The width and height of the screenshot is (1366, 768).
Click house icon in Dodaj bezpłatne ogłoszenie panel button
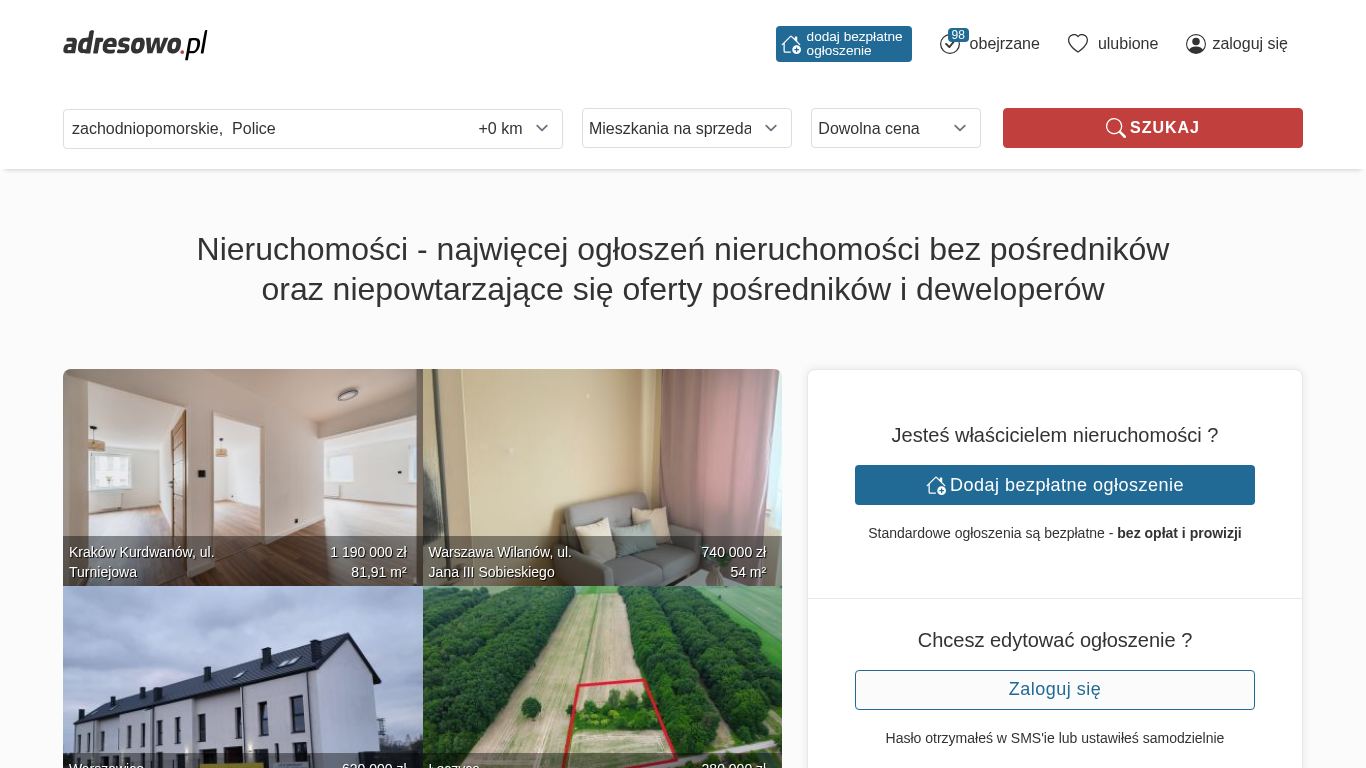click(x=936, y=485)
